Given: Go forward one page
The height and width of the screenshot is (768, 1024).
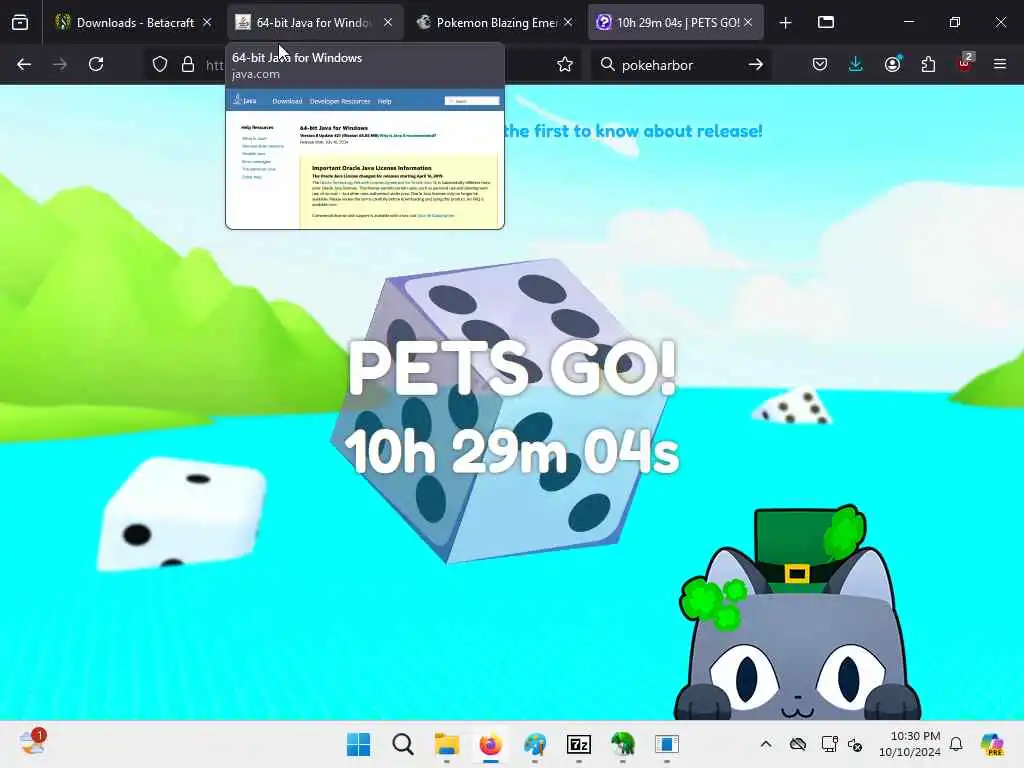Looking at the screenshot, I should click(59, 64).
